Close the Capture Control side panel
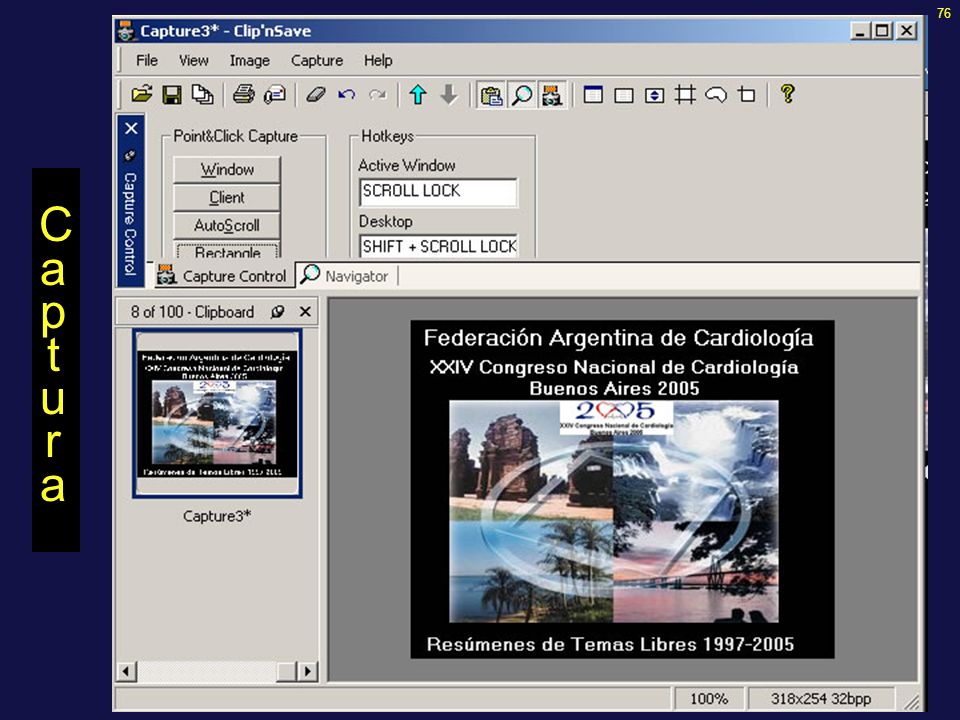This screenshot has height=720, width=960. (x=131, y=129)
